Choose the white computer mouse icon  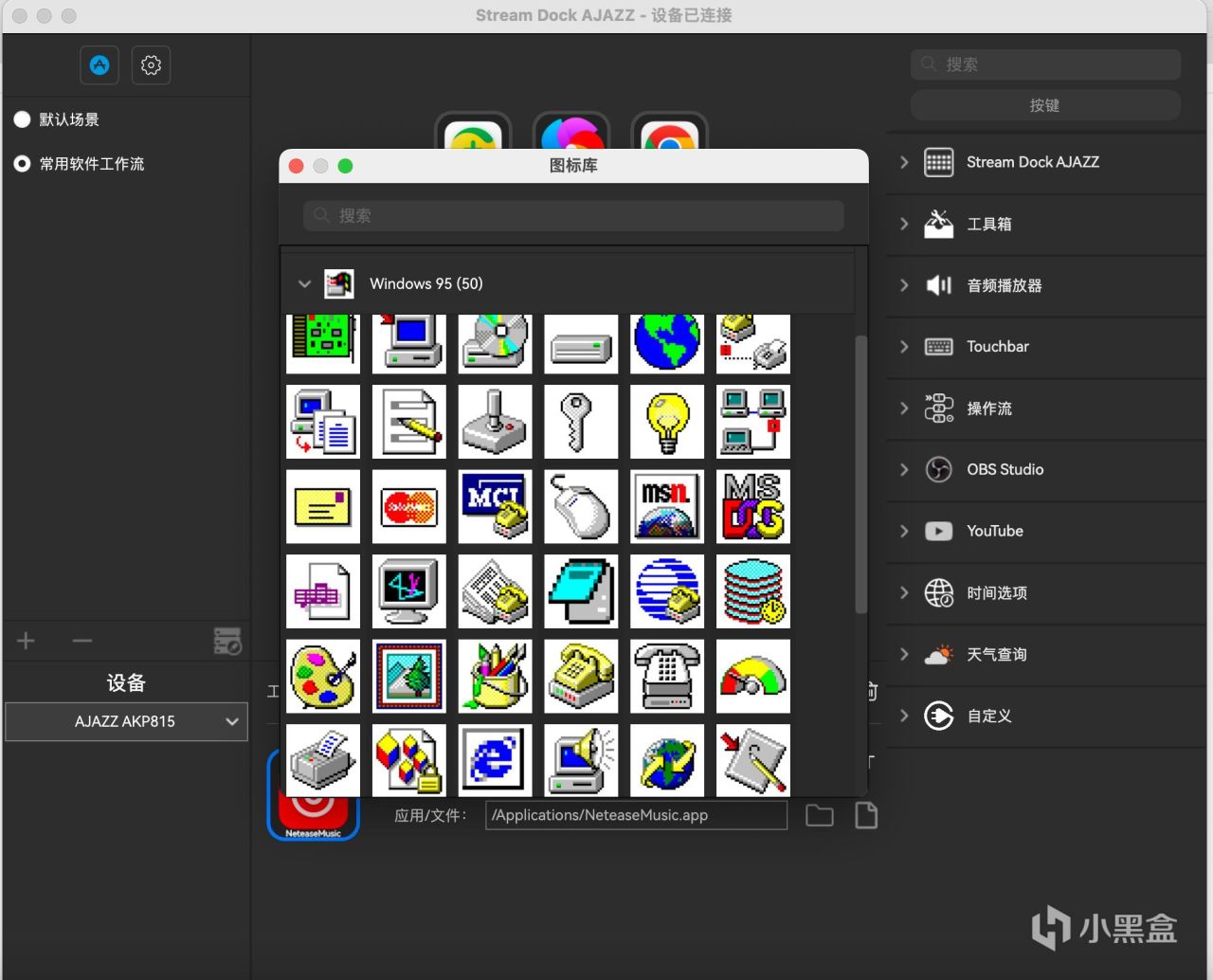coord(581,507)
